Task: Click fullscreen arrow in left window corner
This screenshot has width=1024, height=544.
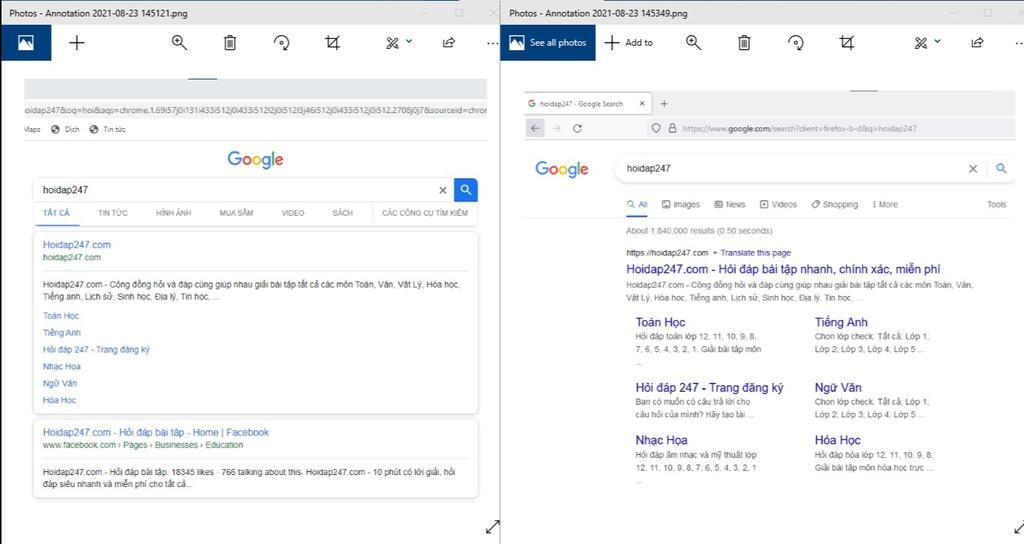Action: coord(492,526)
